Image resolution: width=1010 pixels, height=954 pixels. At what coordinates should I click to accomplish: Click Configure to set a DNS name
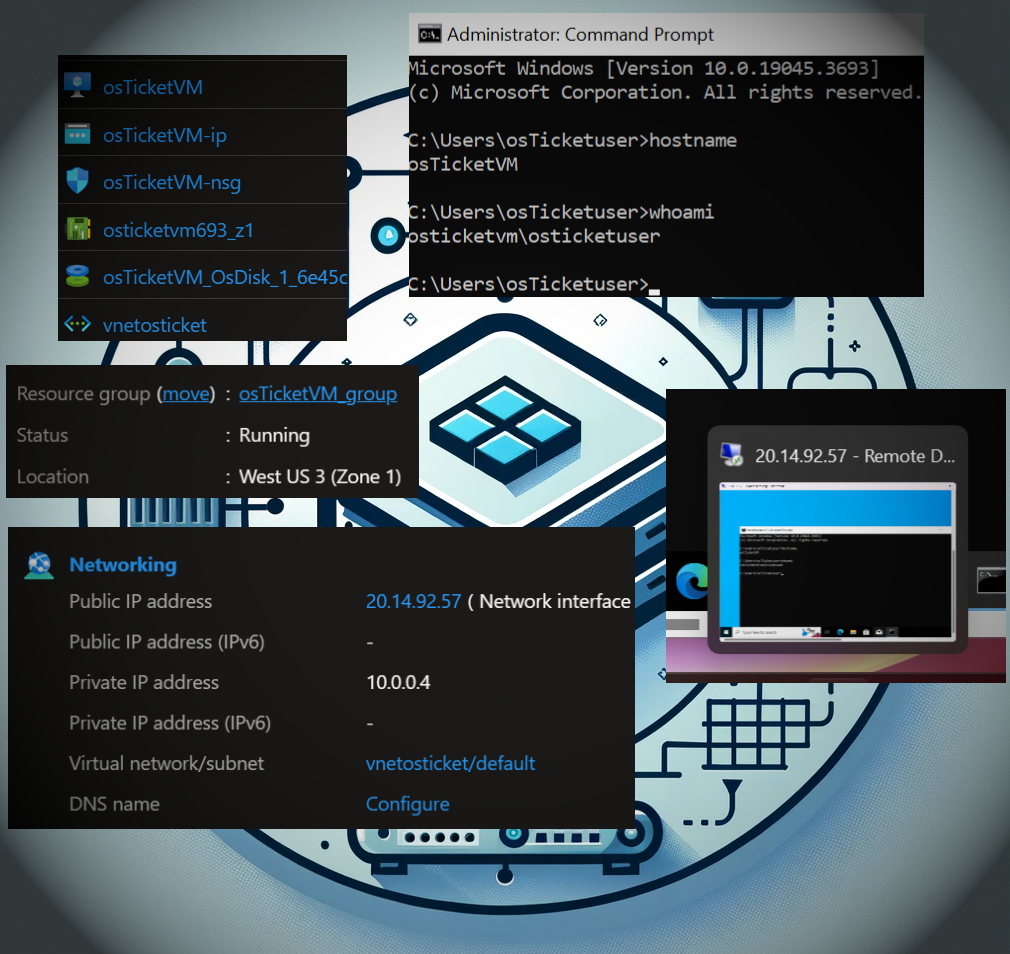pos(407,803)
